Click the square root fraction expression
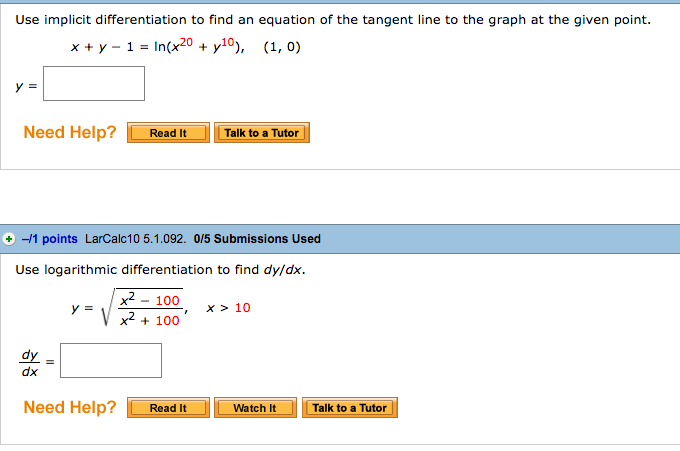The width and height of the screenshot is (680, 451). coord(143,307)
